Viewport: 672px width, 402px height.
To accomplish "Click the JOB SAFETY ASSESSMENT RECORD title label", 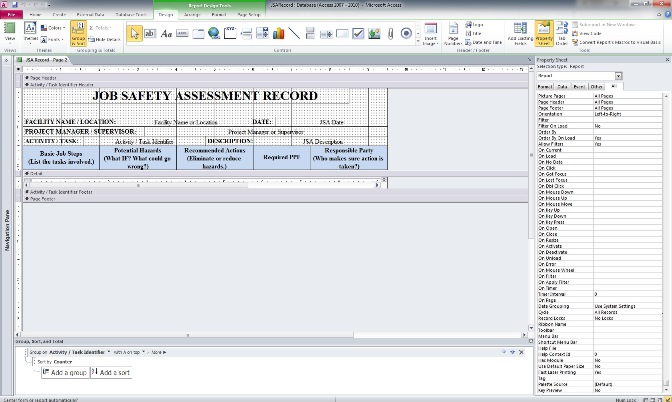I will pyautogui.click(x=205, y=96).
